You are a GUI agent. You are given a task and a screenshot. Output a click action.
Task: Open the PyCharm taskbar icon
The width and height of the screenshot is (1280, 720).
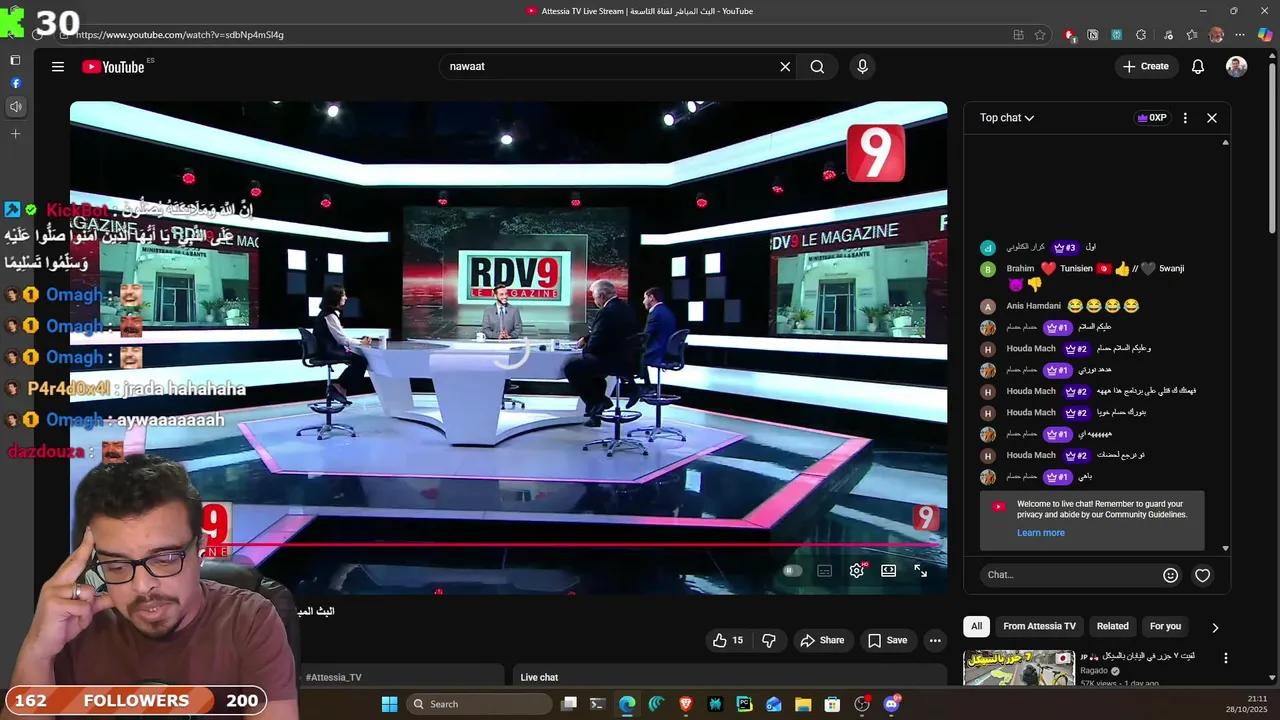pos(744,704)
